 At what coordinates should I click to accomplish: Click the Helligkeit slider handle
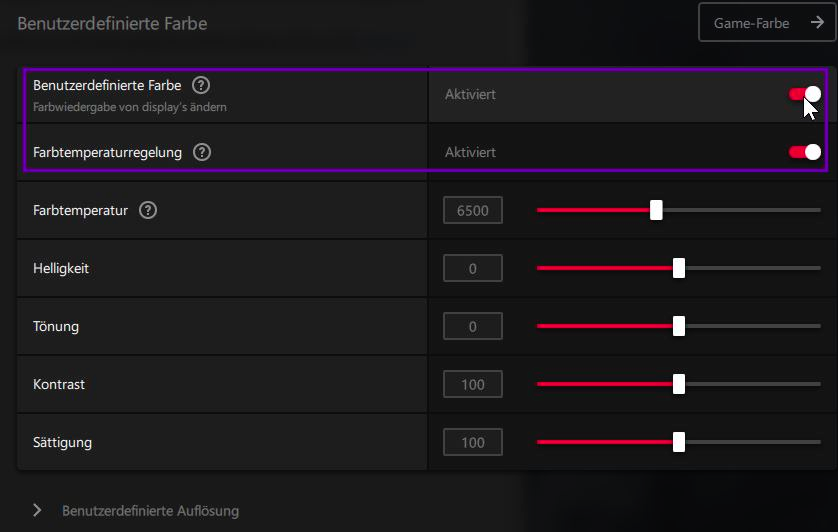pos(679,268)
